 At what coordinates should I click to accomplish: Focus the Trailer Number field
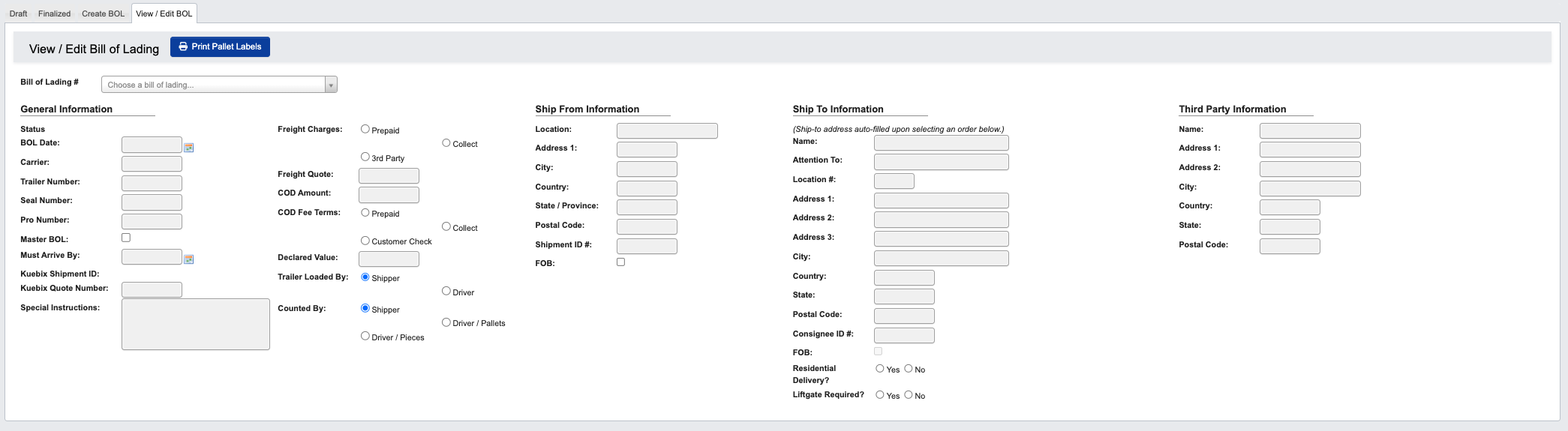(x=152, y=183)
